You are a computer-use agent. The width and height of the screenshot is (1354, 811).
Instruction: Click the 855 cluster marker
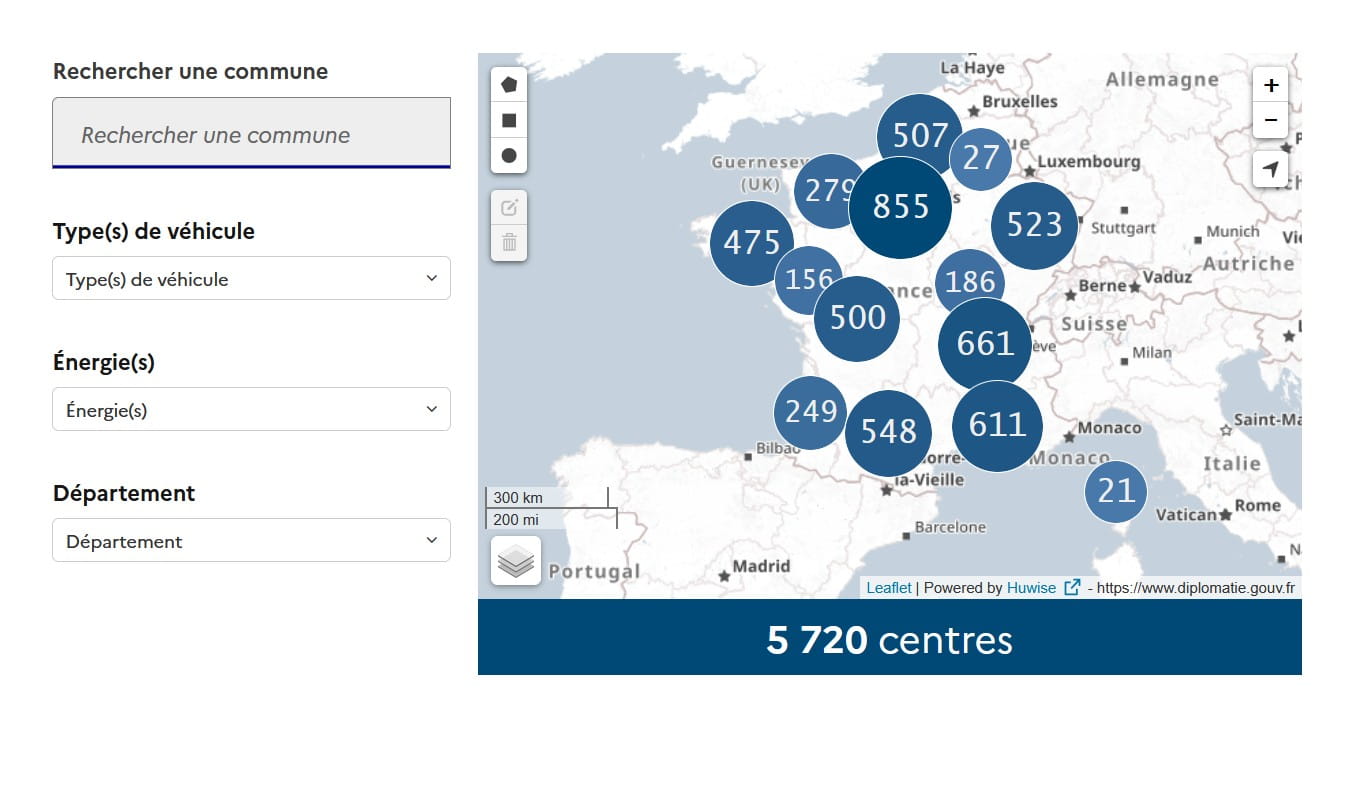[x=900, y=207]
